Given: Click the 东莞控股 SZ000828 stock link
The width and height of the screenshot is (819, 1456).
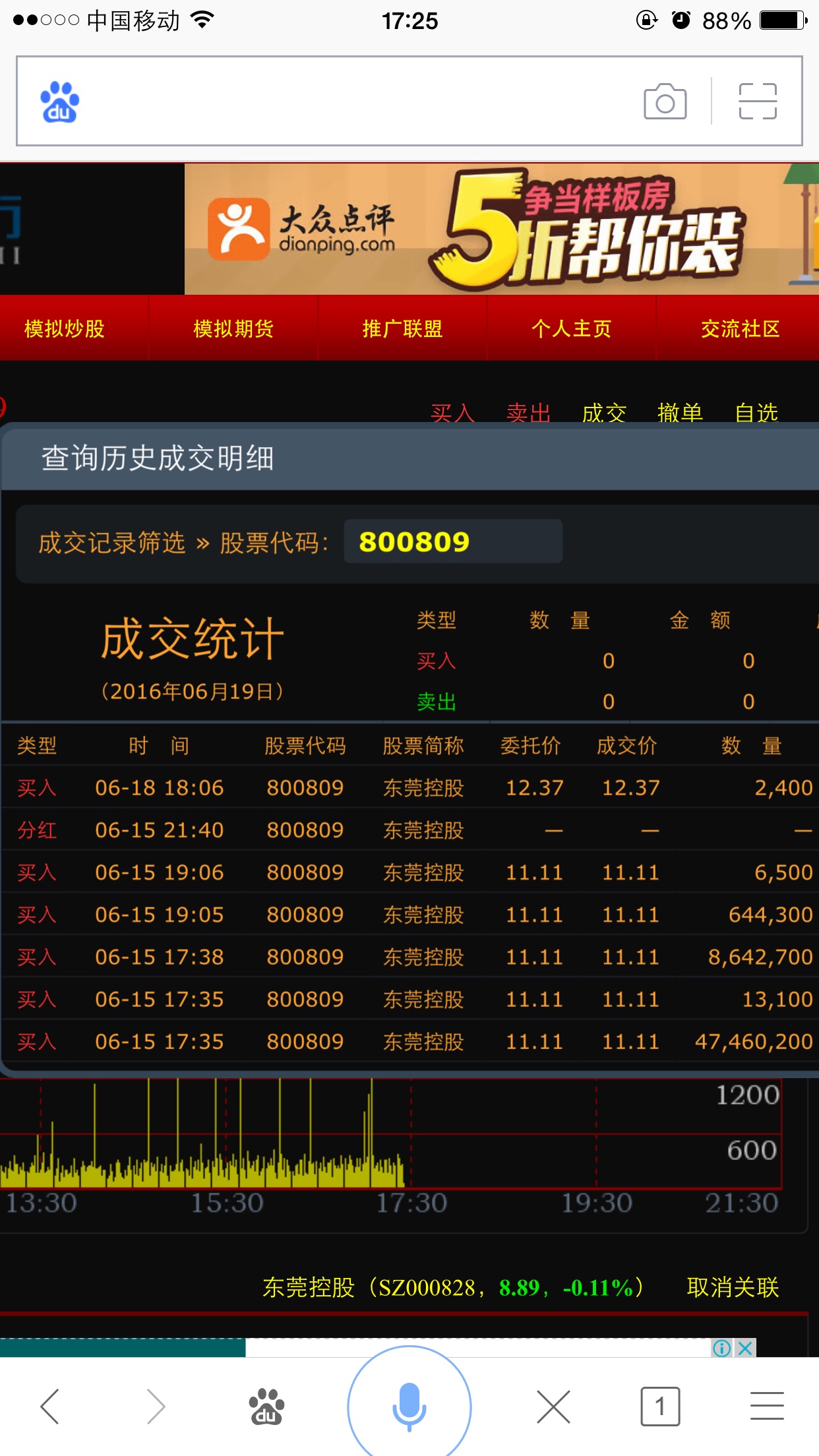Looking at the screenshot, I should (452, 1287).
